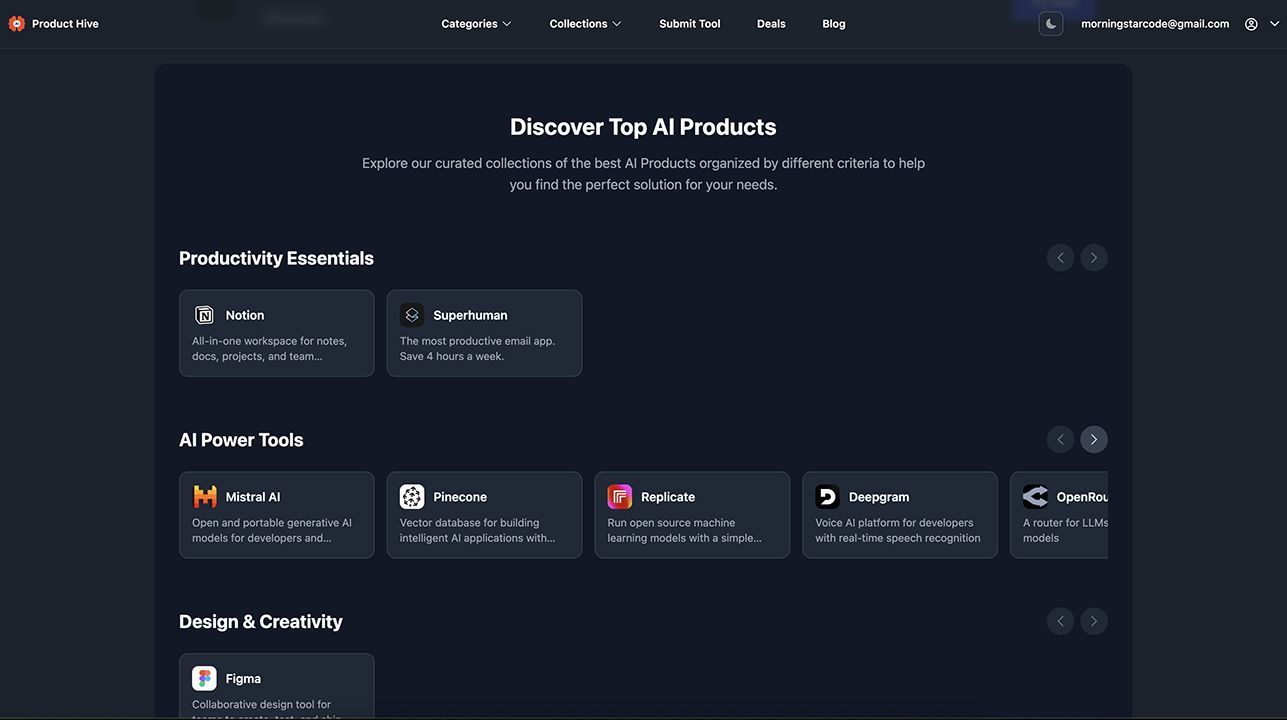Click the Figma logo icon
The height and width of the screenshot is (720, 1287).
point(204,679)
